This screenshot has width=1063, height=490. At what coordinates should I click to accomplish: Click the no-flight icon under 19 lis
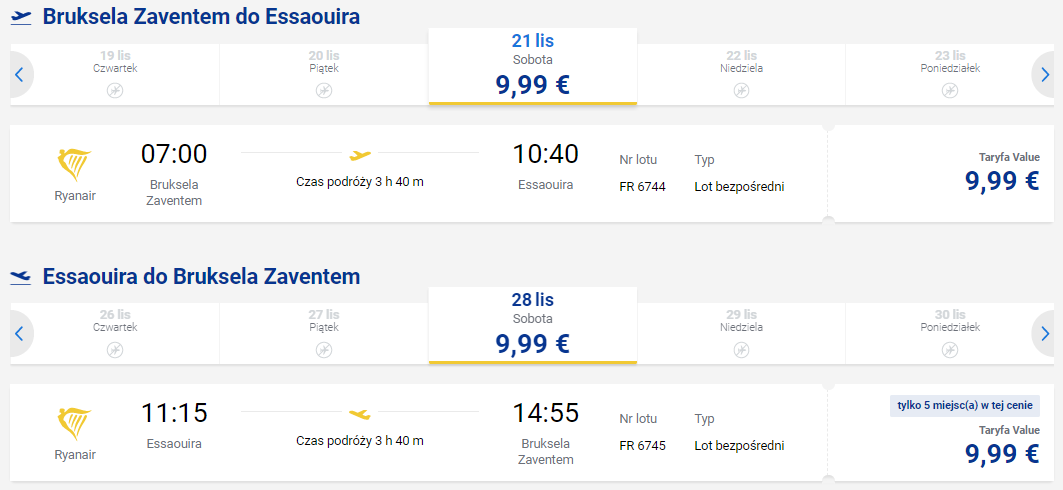pos(115,90)
